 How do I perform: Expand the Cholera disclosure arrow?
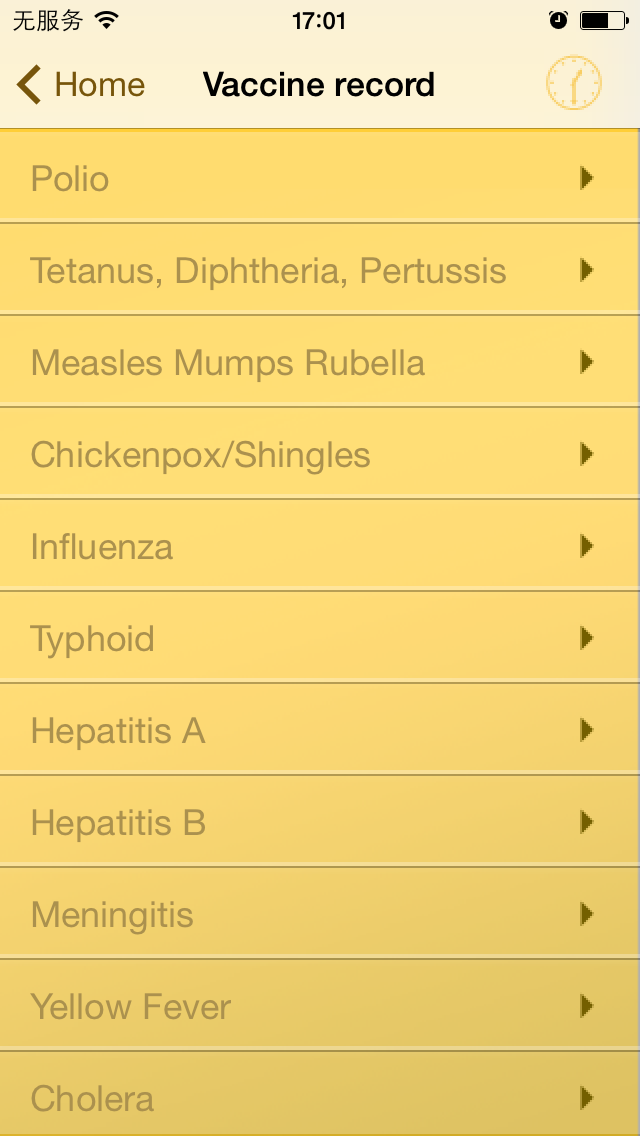point(586,1098)
